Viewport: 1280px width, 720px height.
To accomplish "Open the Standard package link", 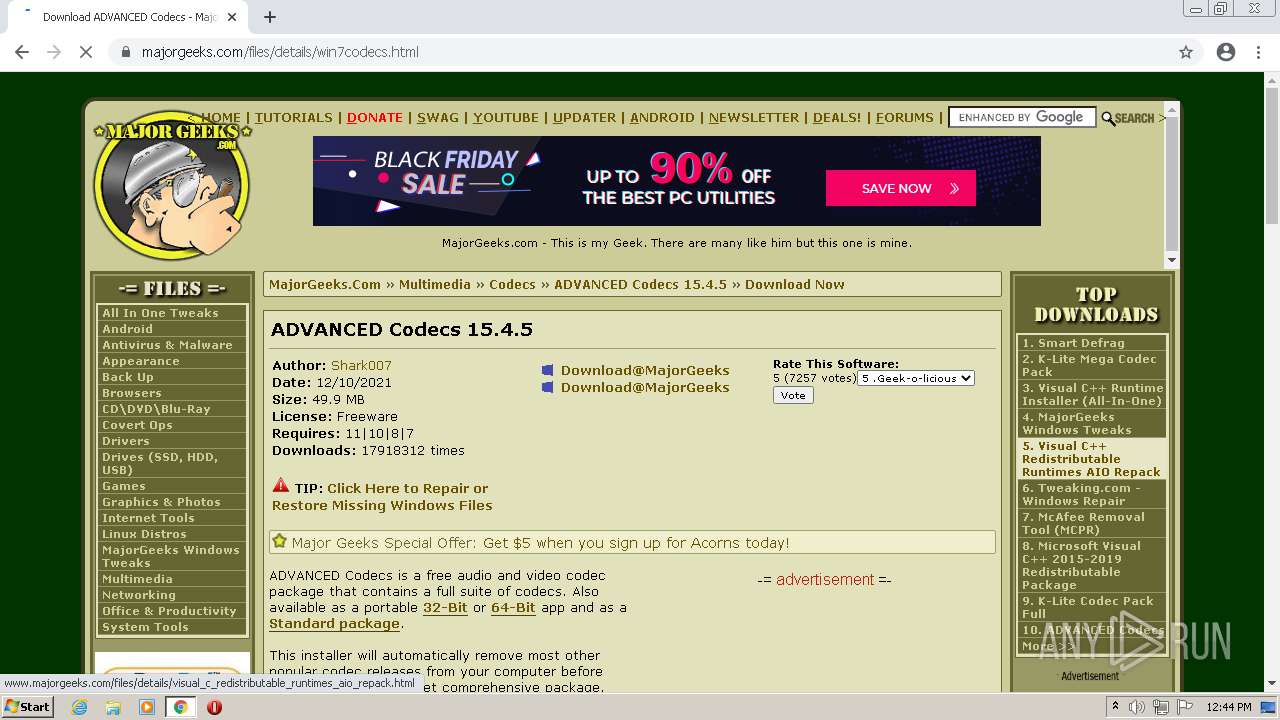I will [x=334, y=623].
